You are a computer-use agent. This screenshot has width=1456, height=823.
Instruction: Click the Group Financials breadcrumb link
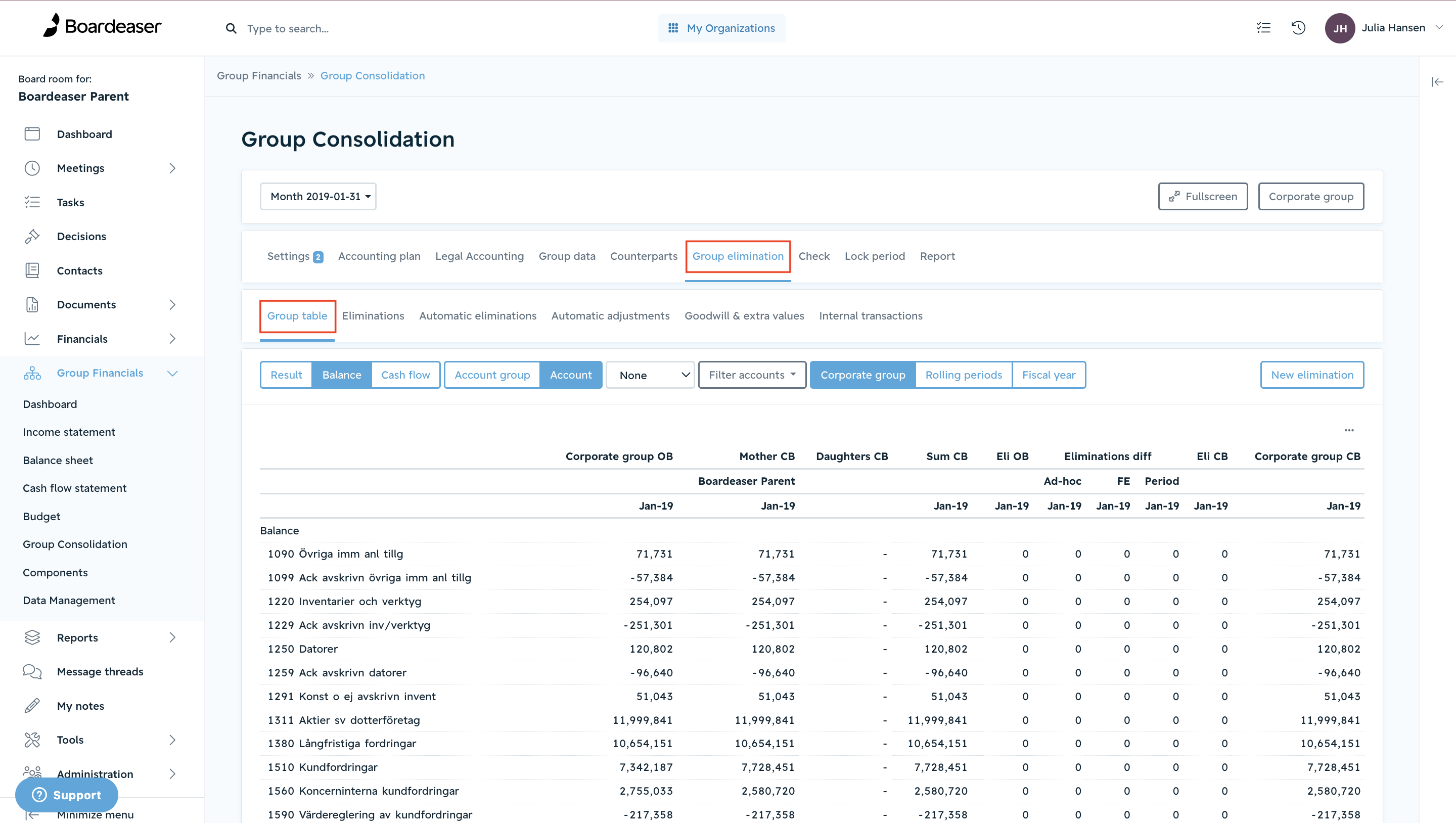click(x=259, y=76)
